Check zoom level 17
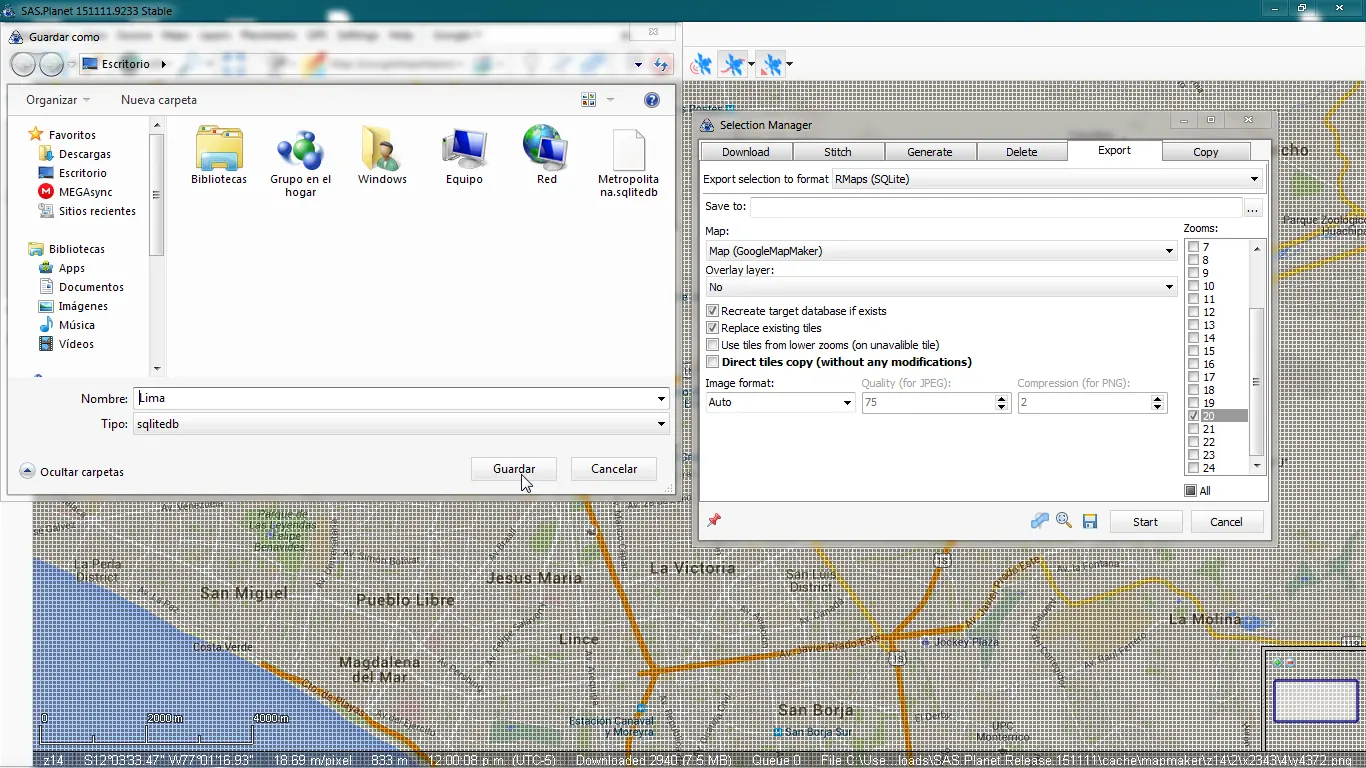 click(1194, 377)
